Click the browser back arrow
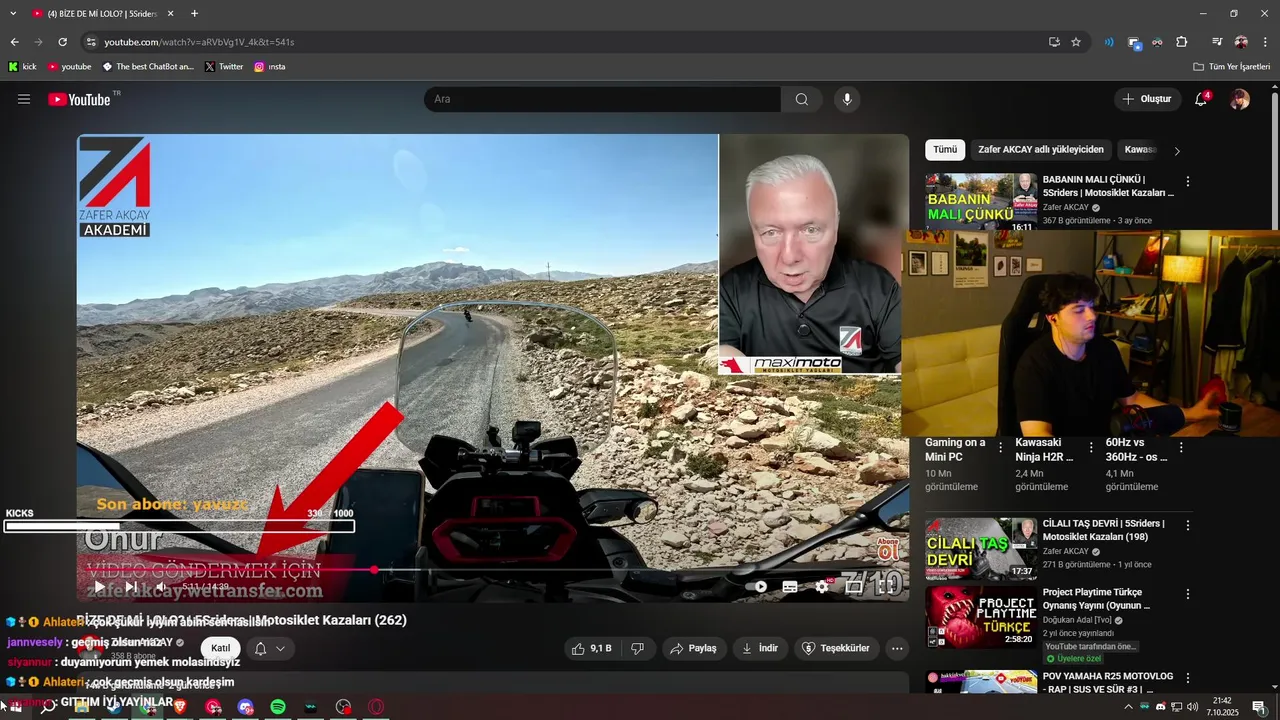The image size is (1280, 720). [15, 42]
